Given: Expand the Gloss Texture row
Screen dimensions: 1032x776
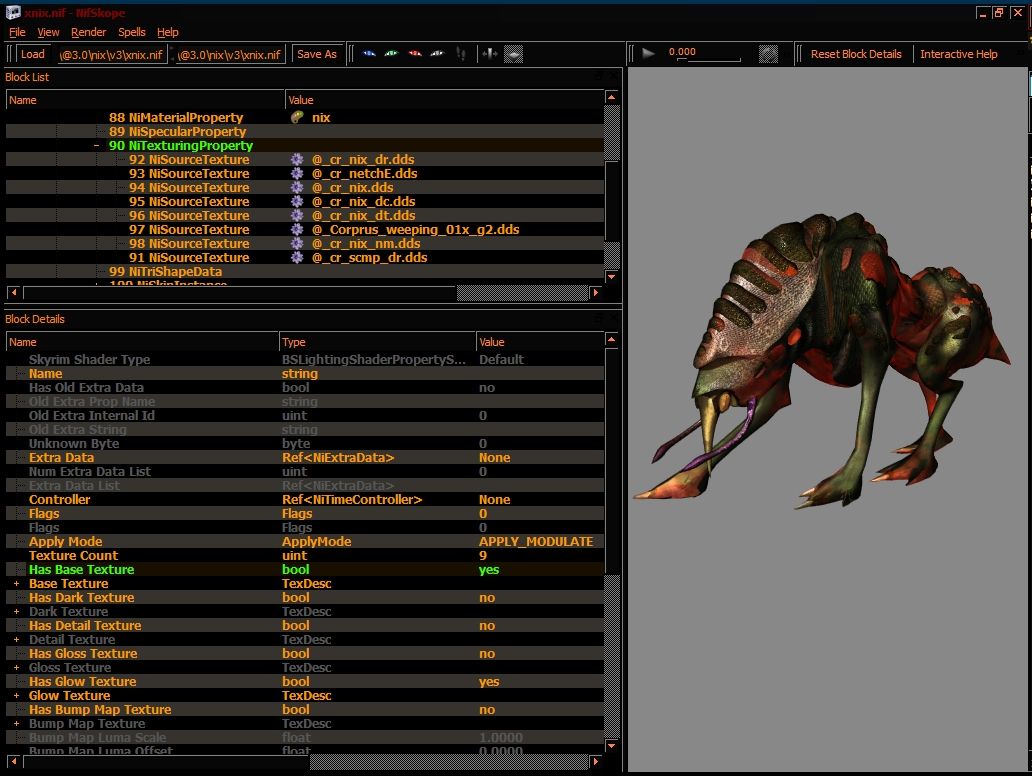Looking at the screenshot, I should click(16, 667).
